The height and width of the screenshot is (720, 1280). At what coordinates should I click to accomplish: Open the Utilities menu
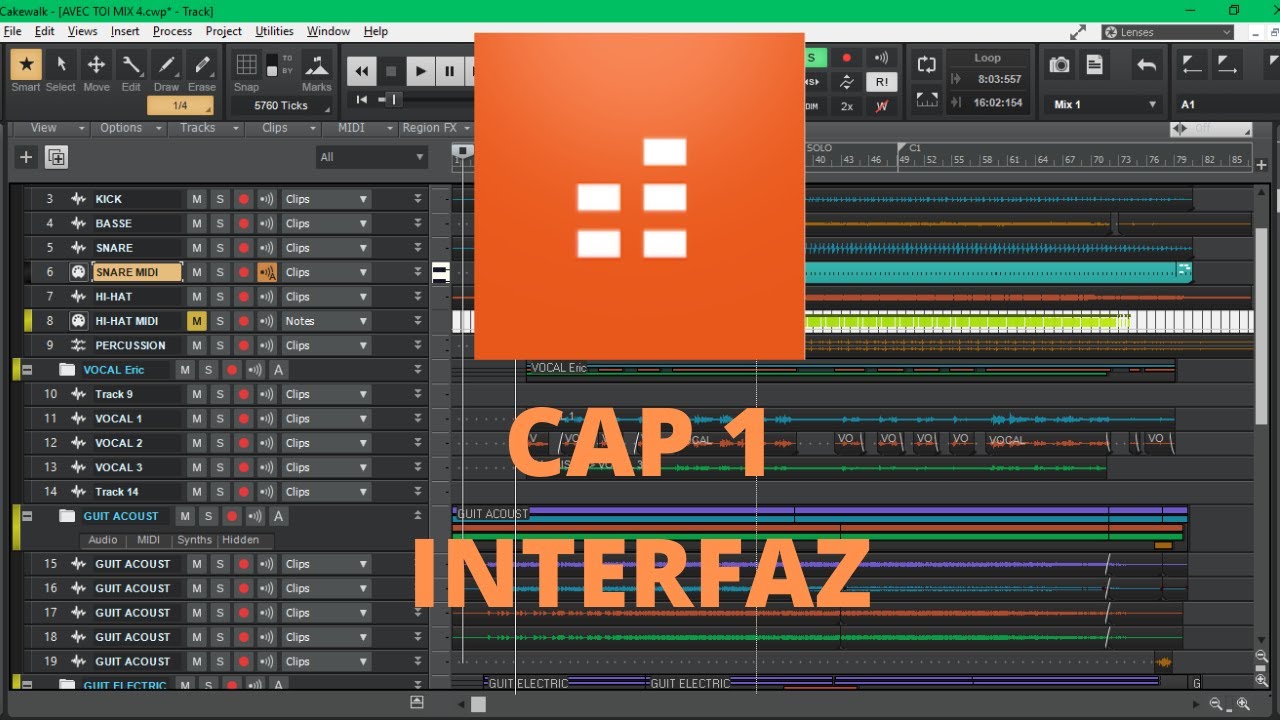[274, 31]
